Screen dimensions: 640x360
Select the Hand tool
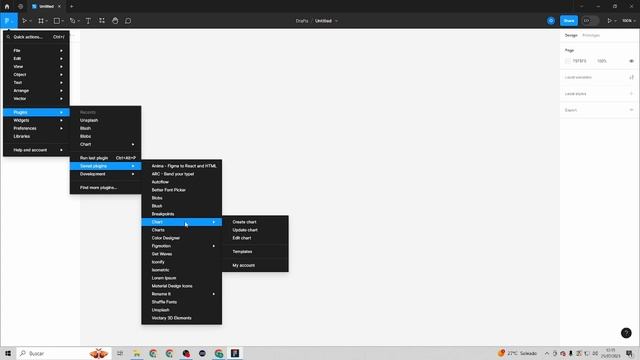click(115, 20)
